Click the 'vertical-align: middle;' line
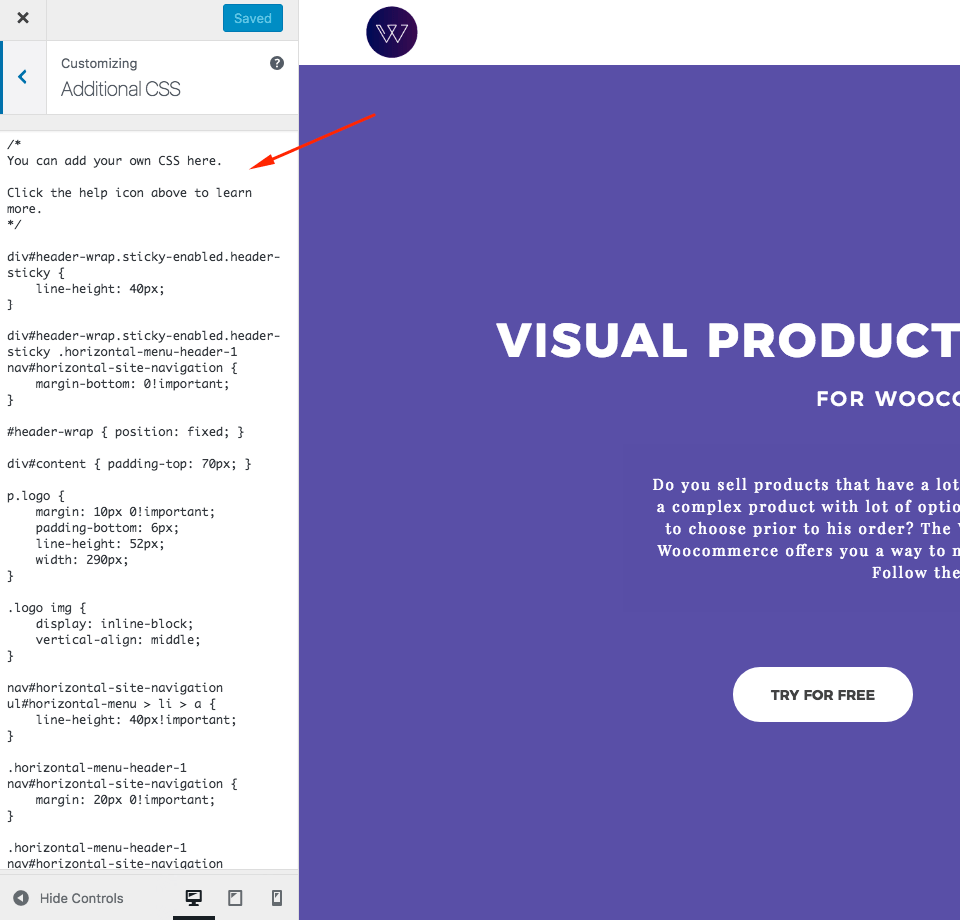Image resolution: width=960 pixels, height=920 pixels. 118,640
